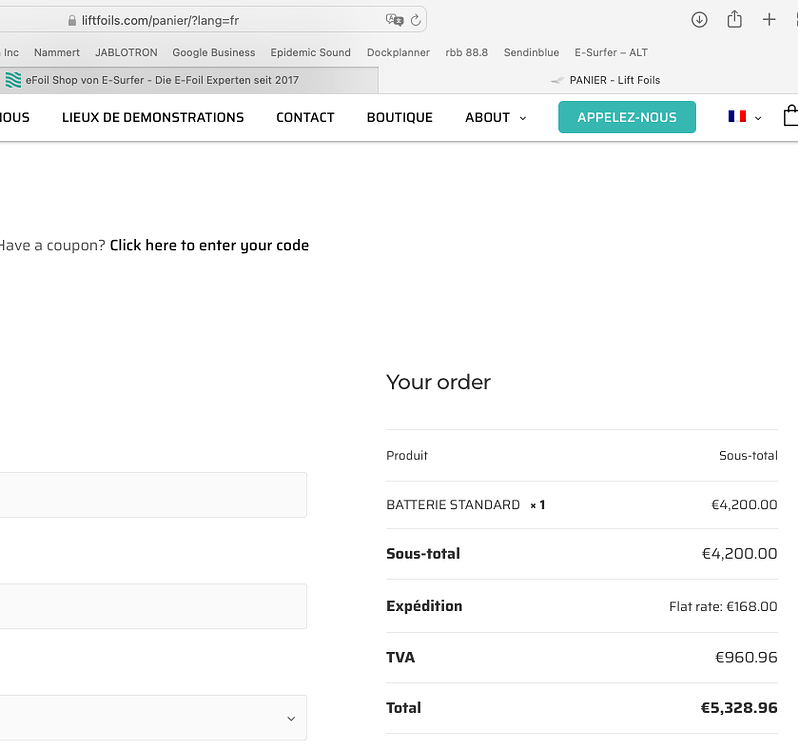The image size is (798, 750).
Task: Click the first billing form text field
Action: tap(150, 495)
